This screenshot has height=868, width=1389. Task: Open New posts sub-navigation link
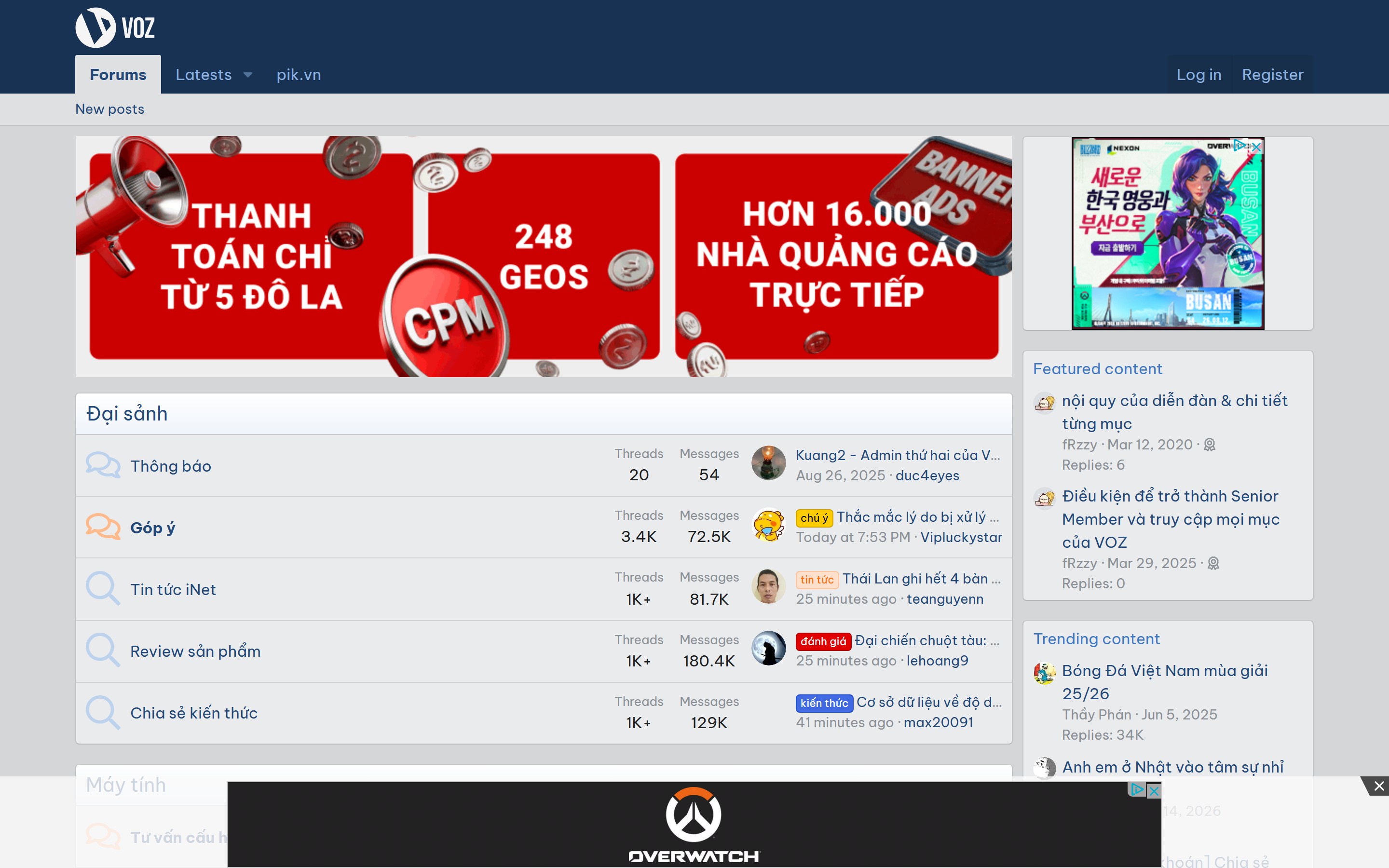pos(109,109)
